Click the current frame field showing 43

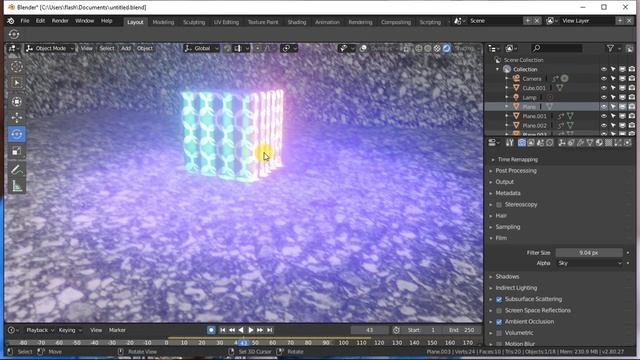[369, 330]
